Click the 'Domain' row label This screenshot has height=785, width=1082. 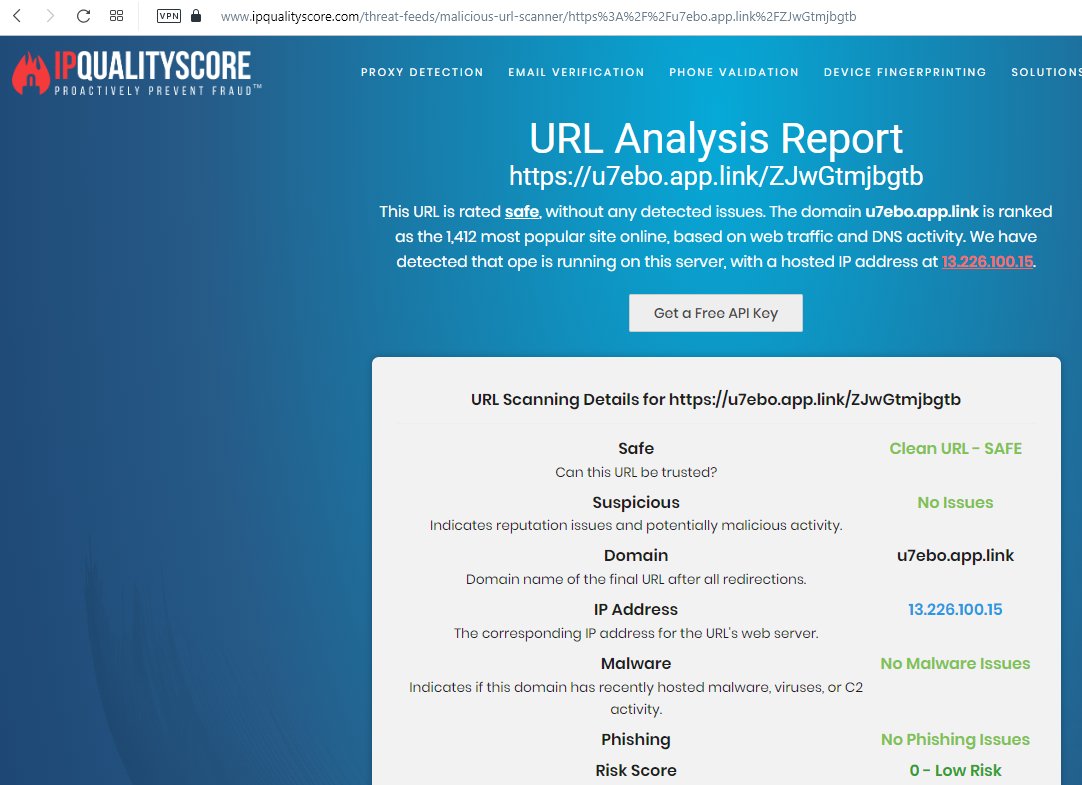[x=636, y=556]
